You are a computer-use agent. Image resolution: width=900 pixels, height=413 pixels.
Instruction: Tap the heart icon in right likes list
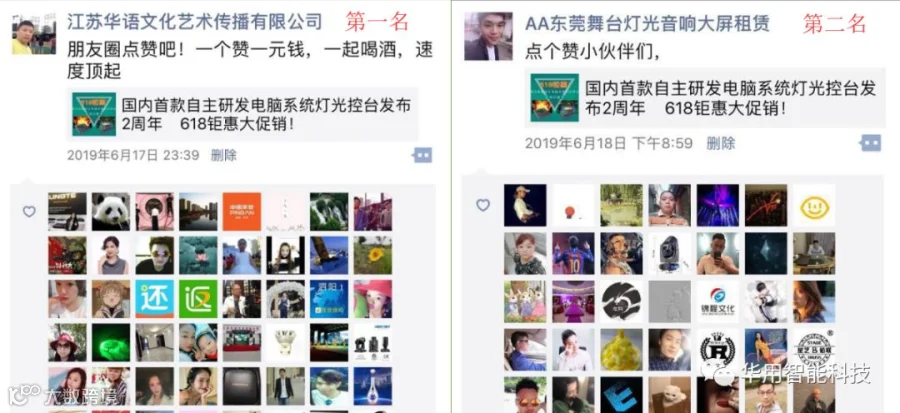coord(483,205)
